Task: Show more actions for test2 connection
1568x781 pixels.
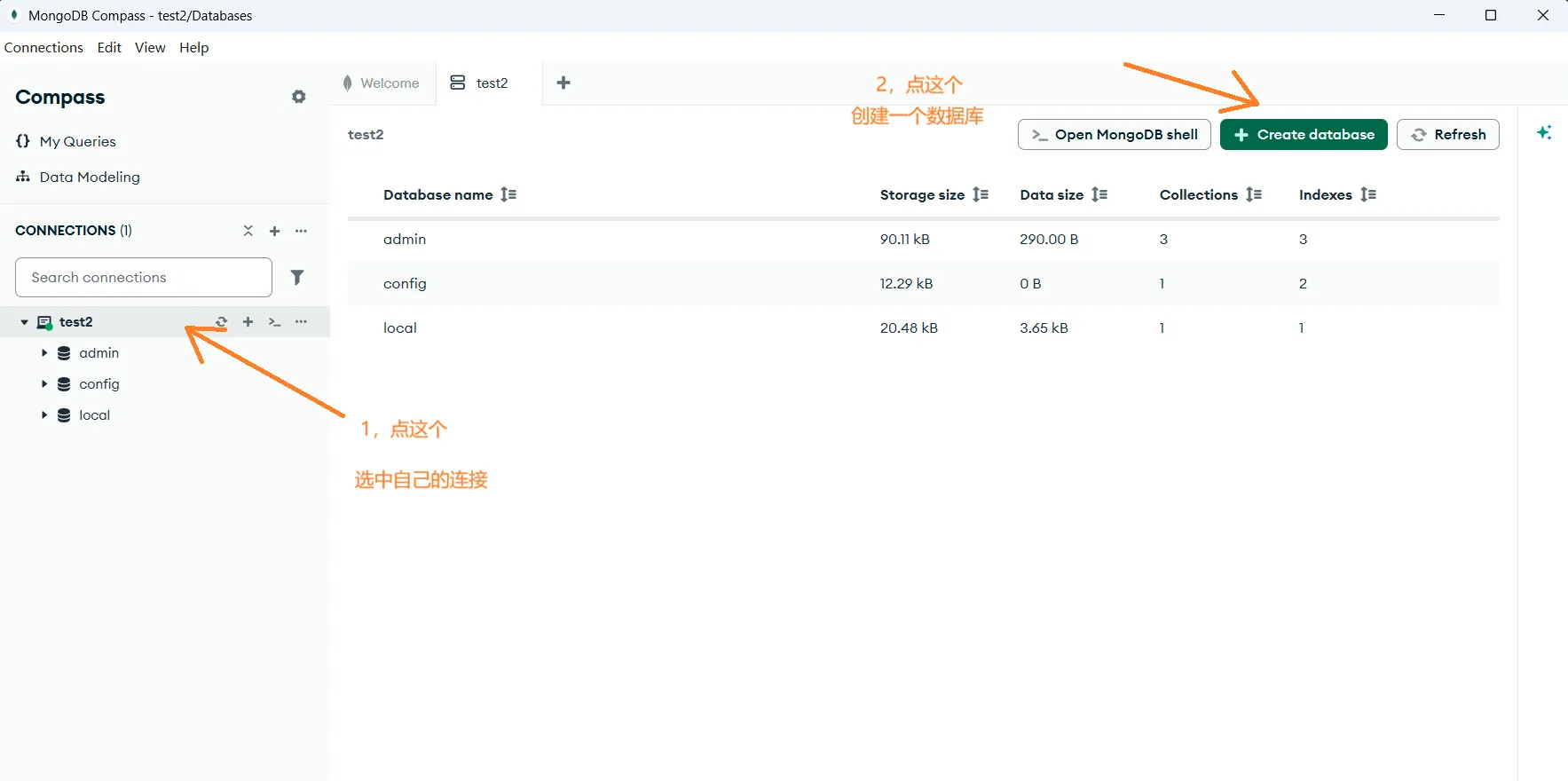Action: pos(302,322)
